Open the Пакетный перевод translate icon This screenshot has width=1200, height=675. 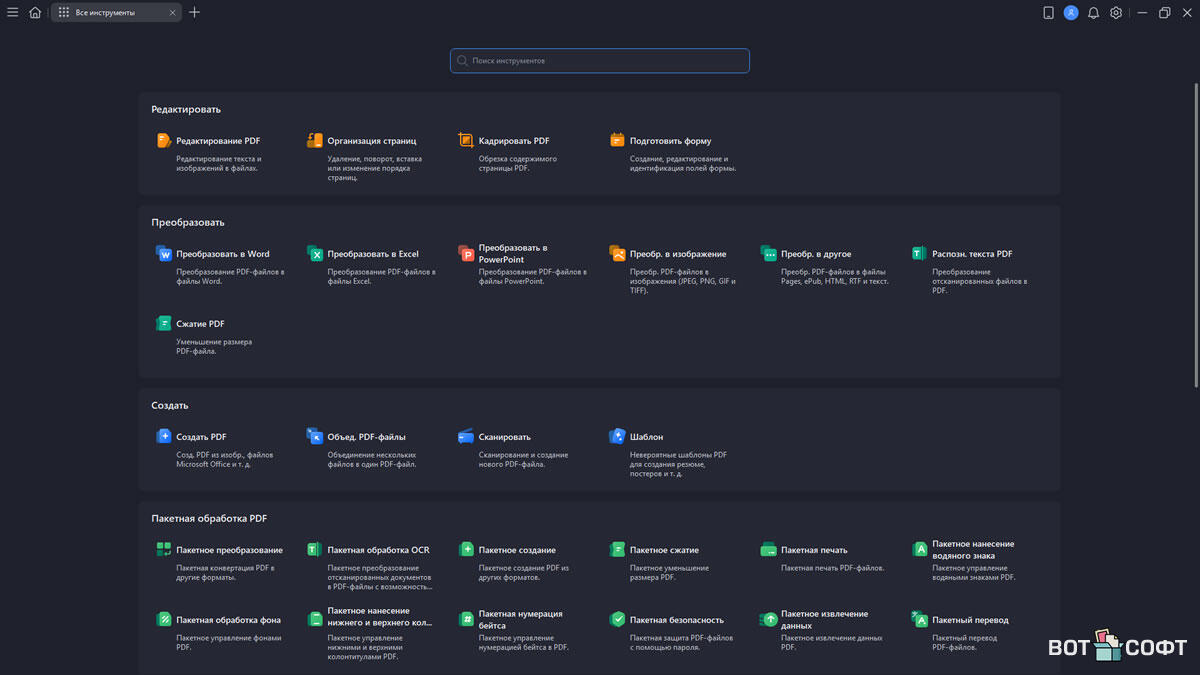920,620
